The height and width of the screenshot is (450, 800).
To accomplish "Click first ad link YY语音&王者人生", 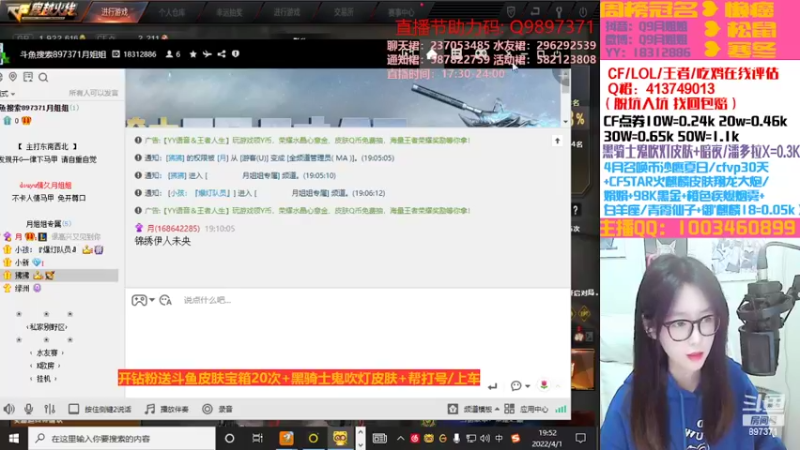I will coord(196,140).
